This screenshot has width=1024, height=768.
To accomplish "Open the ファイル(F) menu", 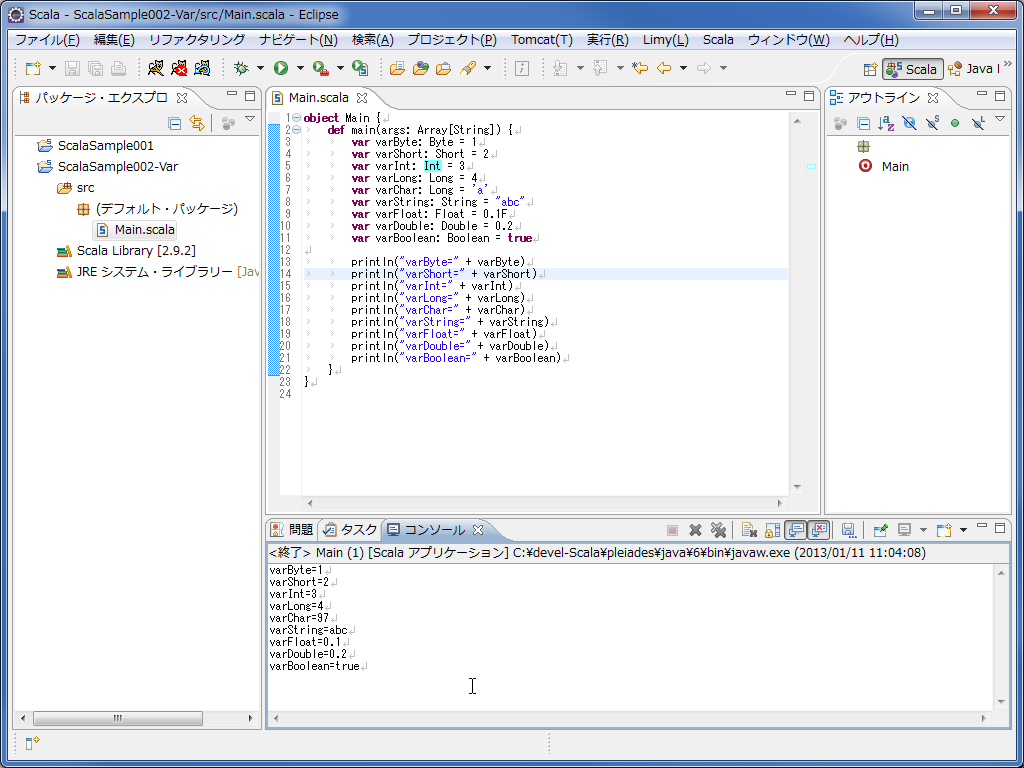I will pyautogui.click(x=47, y=40).
